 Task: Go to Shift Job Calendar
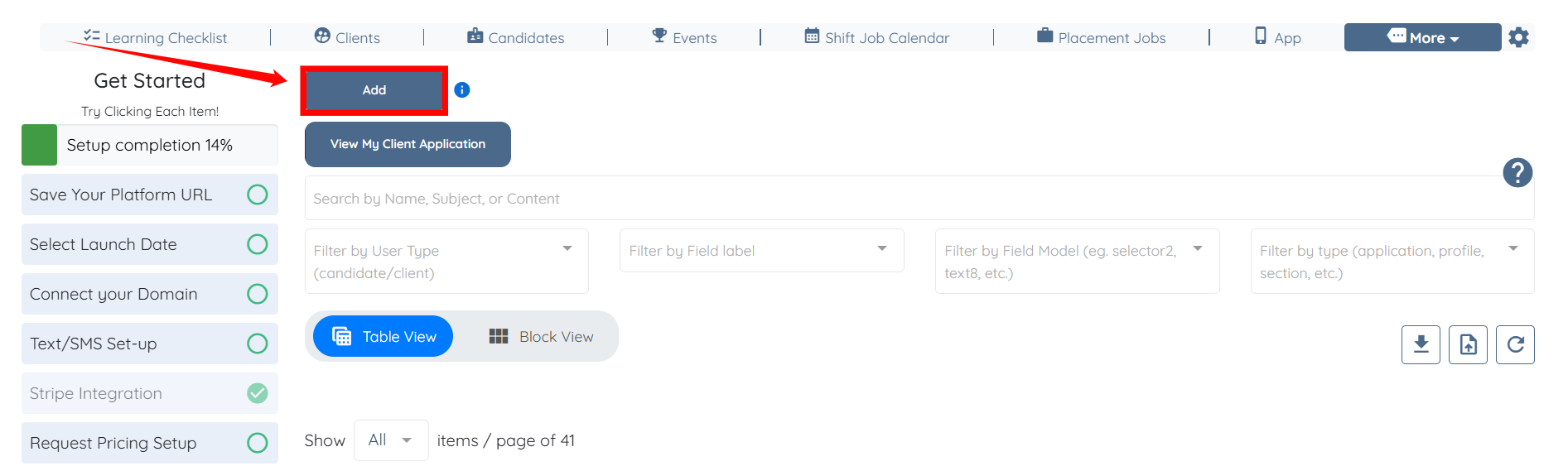[x=877, y=37]
